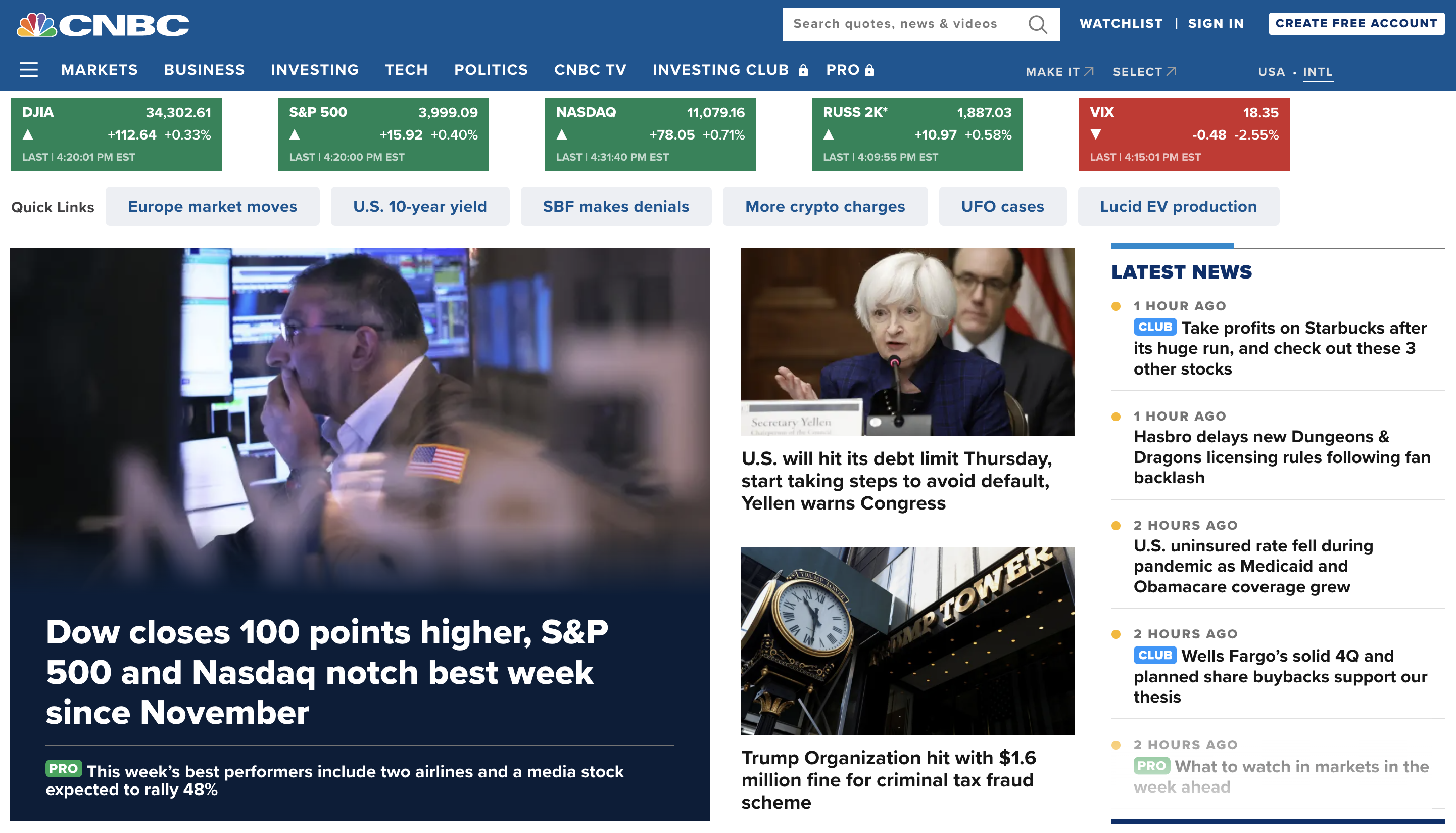Open the U.S. uninsured rate story

(1253, 566)
